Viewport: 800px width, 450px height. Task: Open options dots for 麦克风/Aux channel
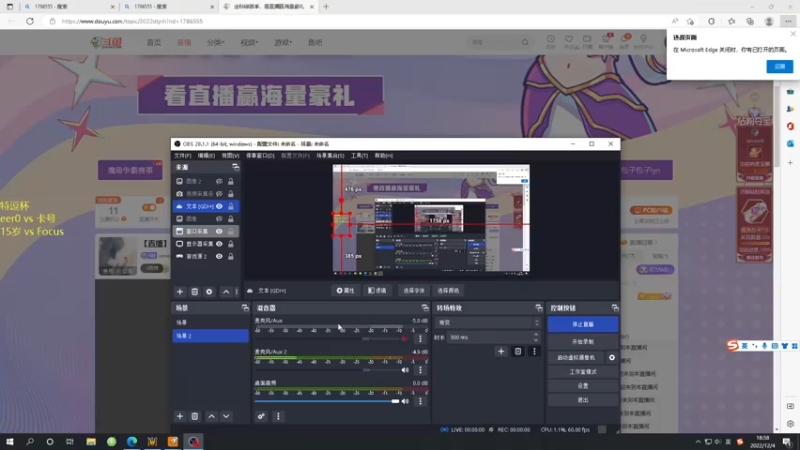coord(420,339)
